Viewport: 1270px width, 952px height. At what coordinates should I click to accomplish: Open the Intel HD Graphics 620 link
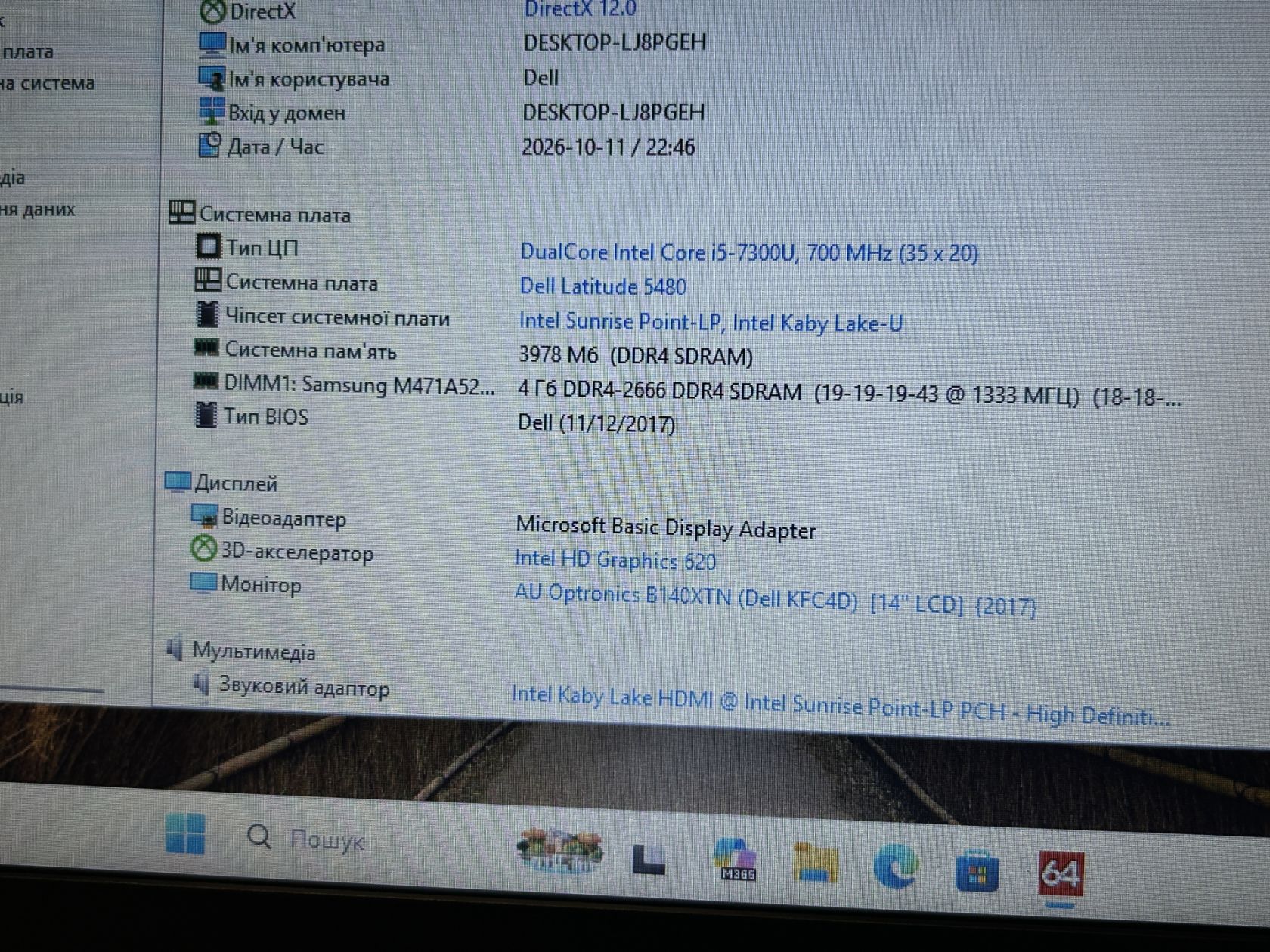(x=615, y=560)
